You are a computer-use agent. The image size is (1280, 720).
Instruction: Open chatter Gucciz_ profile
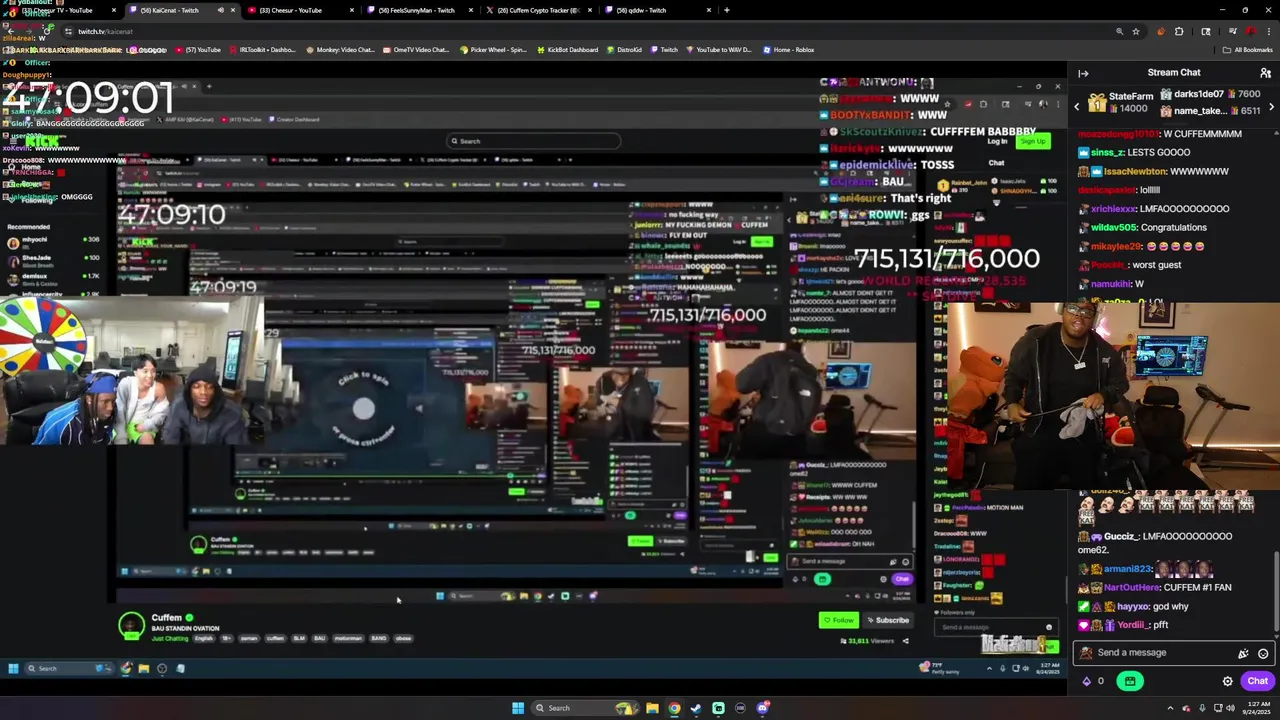point(1122,536)
